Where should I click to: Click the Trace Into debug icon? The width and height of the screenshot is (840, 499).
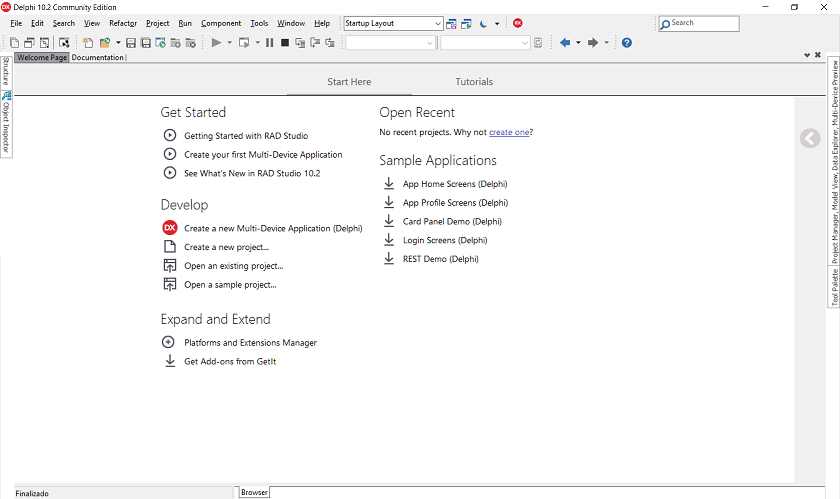coord(300,42)
